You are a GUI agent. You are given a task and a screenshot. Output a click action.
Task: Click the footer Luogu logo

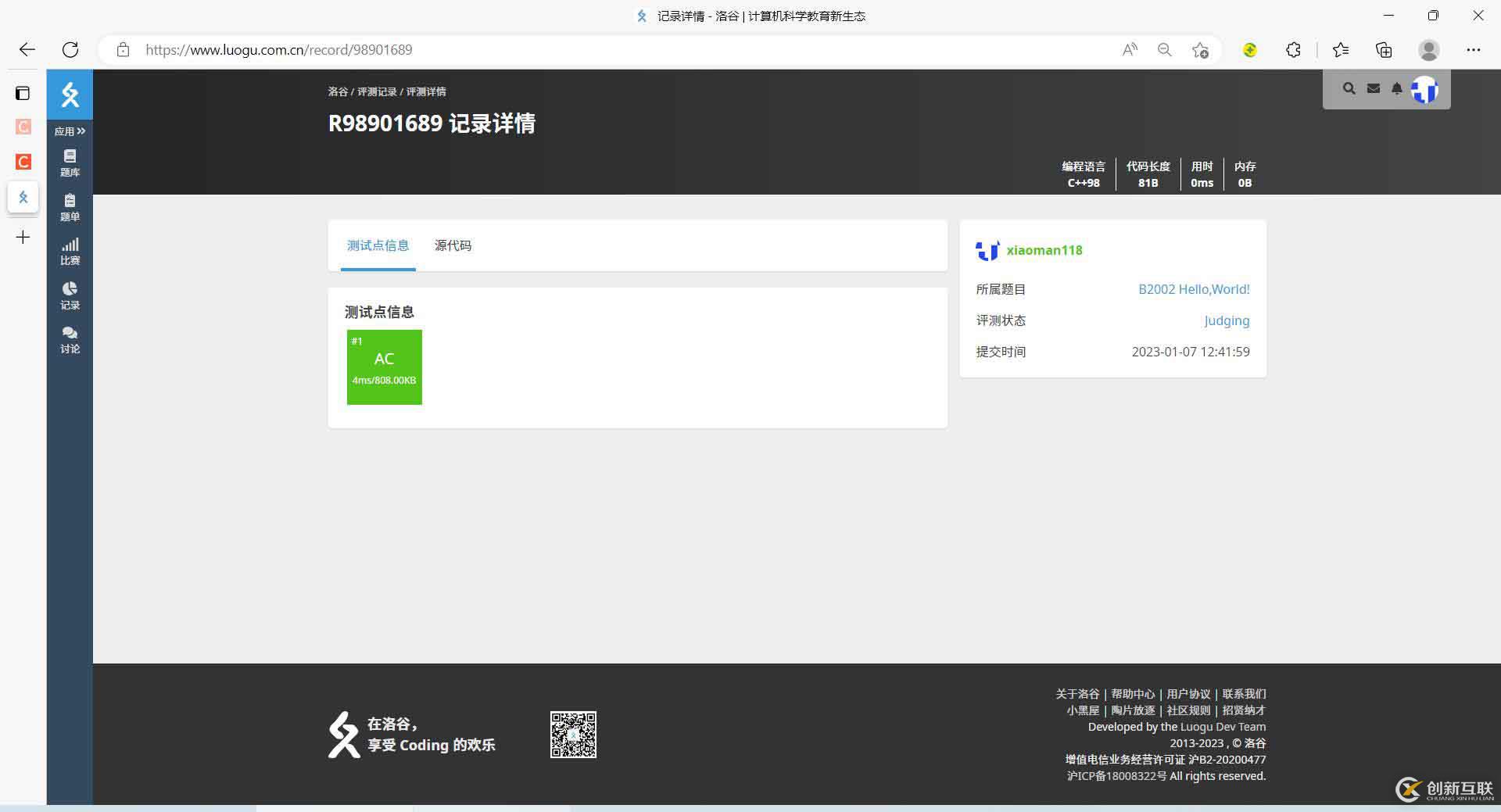point(344,735)
